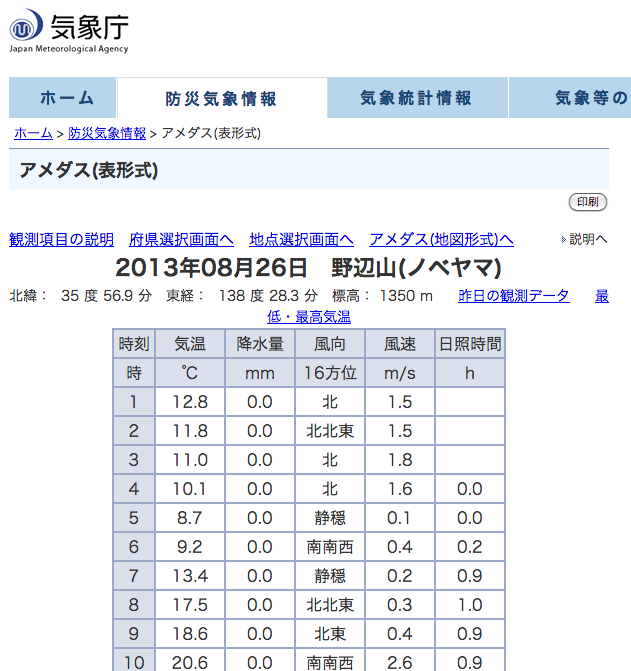Select temperature cell 11.8
Image resolution: width=631 pixels, height=671 pixels.
coord(190,431)
